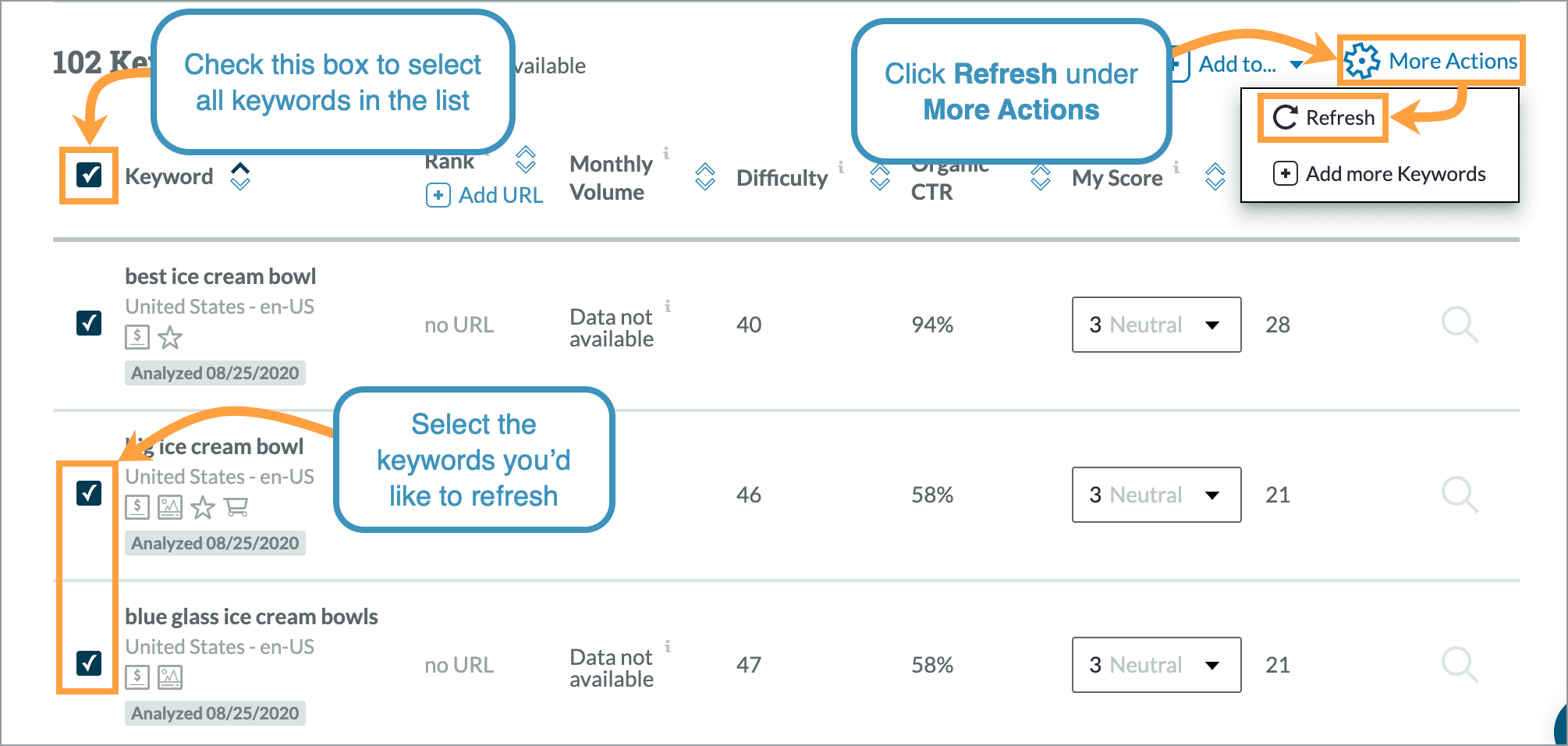Click the gear icon next to More Actions
The height and width of the screenshot is (746, 1568).
(1363, 60)
